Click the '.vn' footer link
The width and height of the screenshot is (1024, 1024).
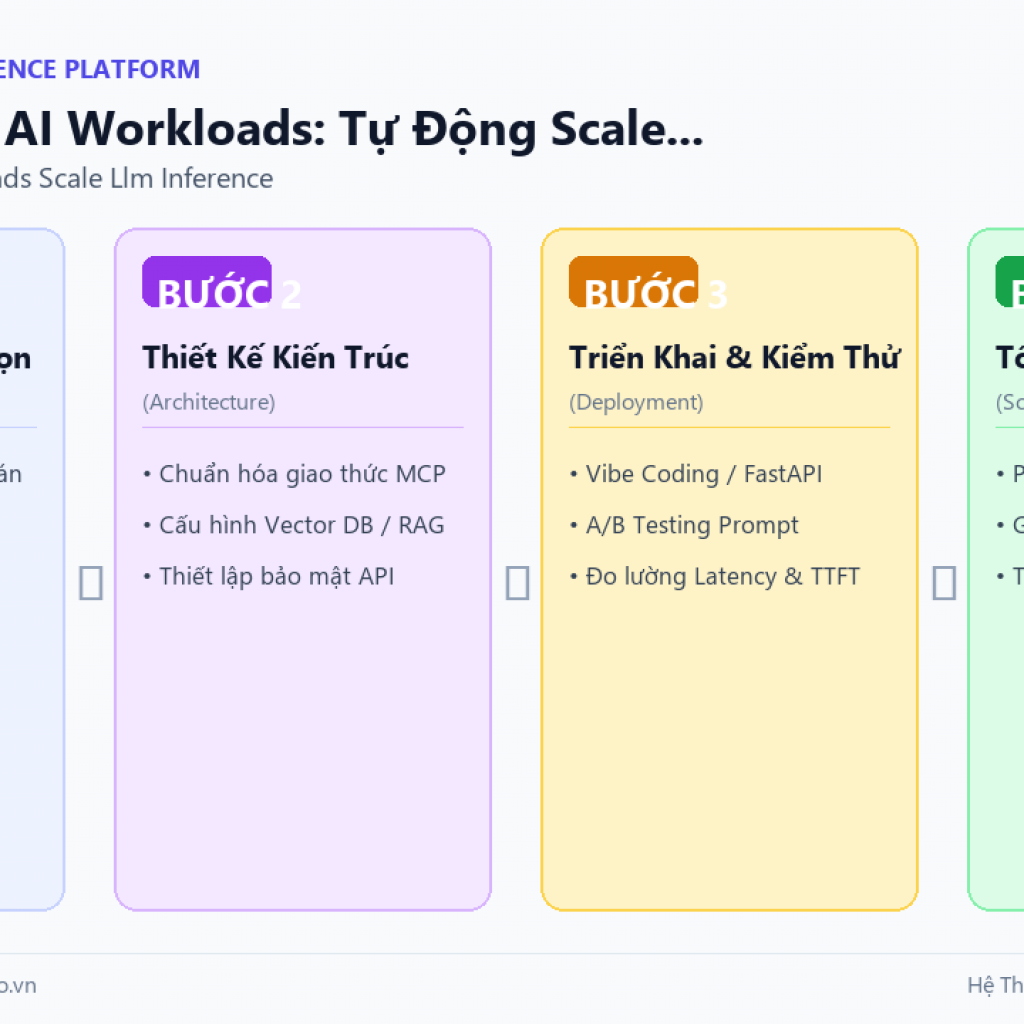tap(18, 985)
